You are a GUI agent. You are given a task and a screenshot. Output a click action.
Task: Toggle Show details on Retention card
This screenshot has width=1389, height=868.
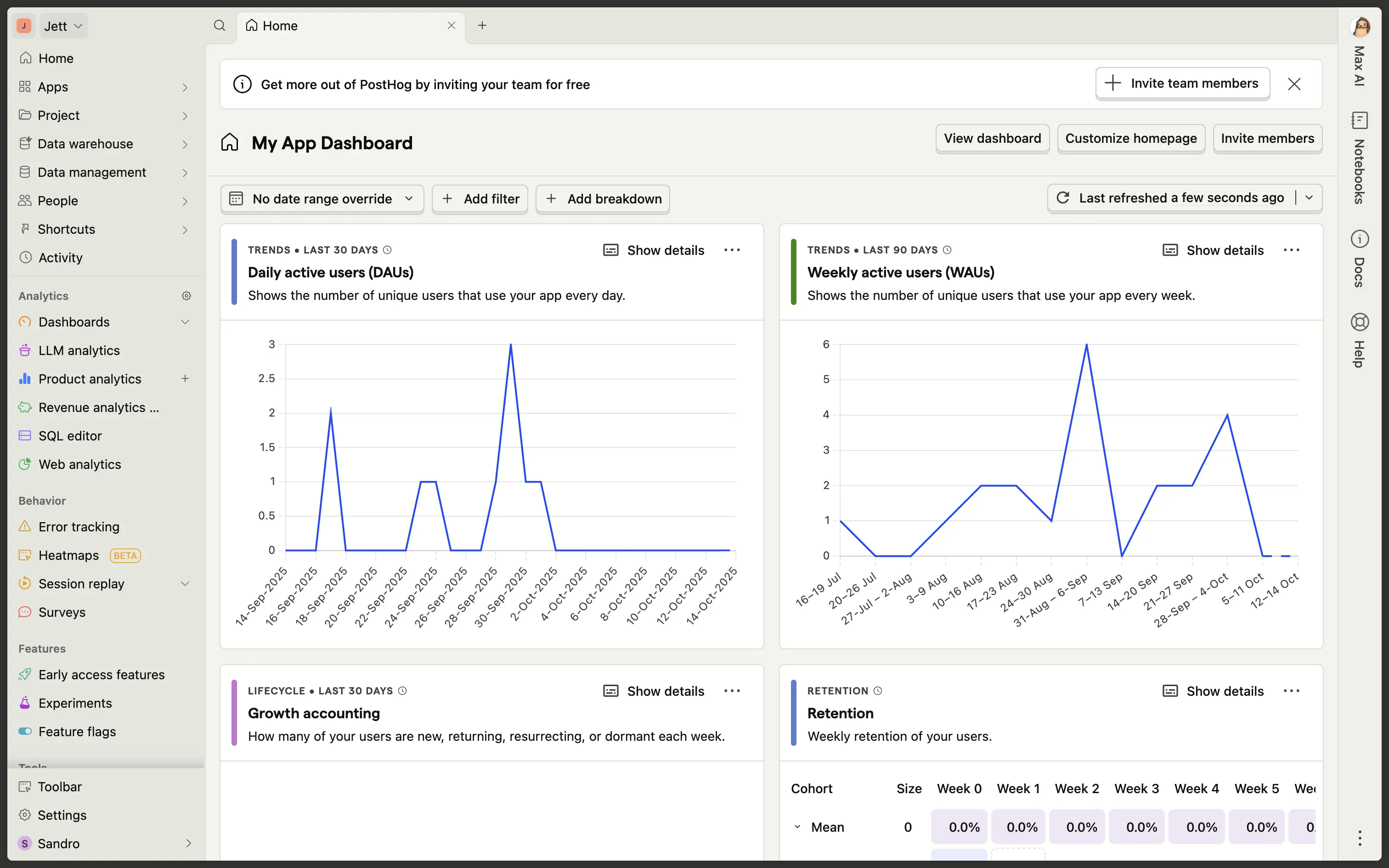(x=1214, y=691)
